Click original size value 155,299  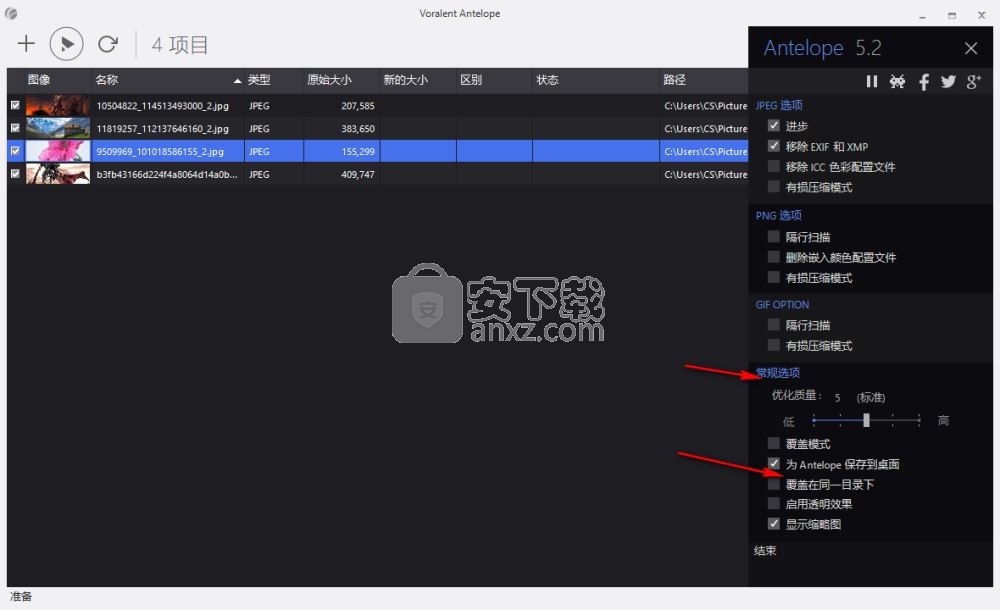pyautogui.click(x=358, y=152)
